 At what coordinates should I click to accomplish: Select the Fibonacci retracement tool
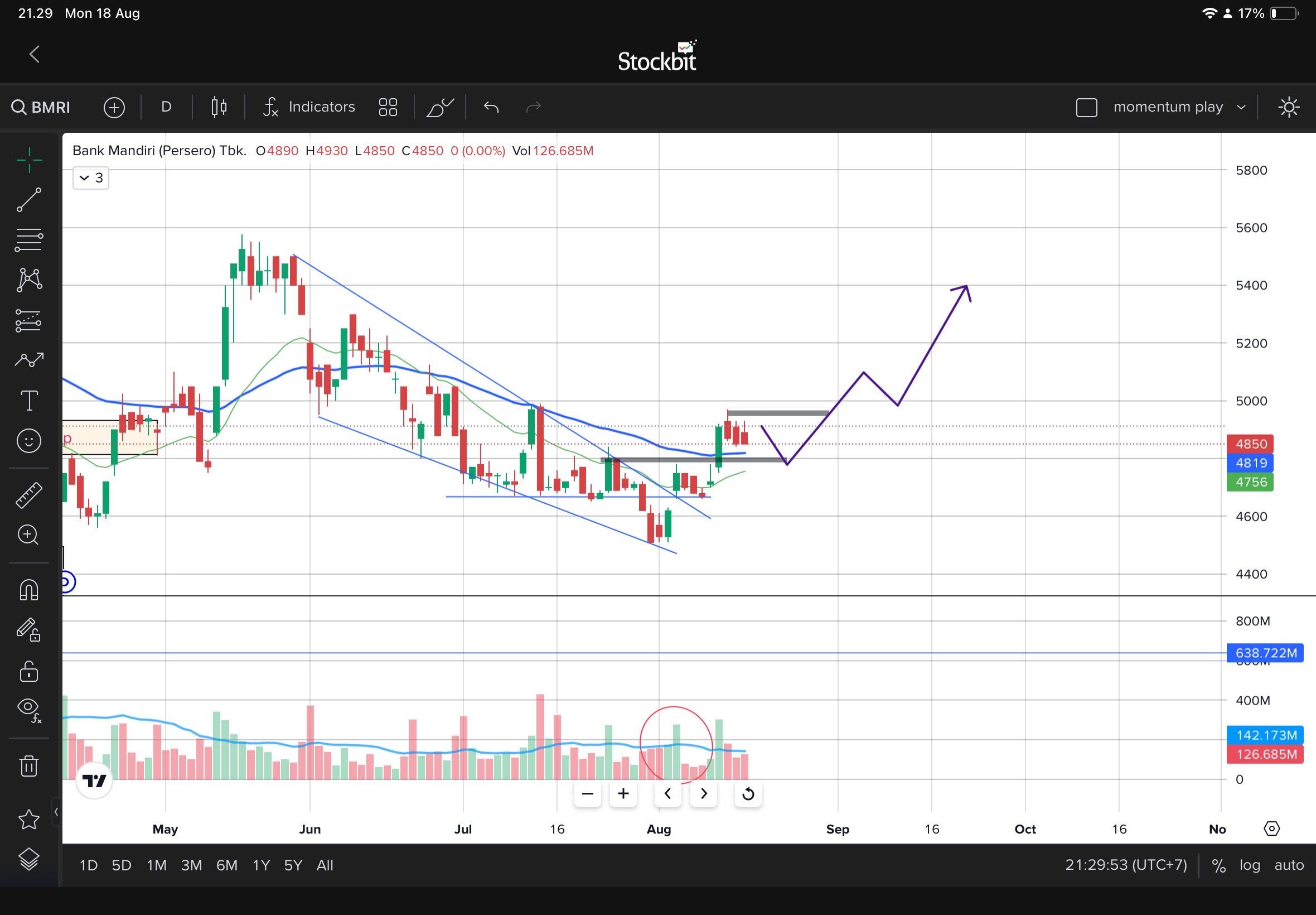tap(28, 240)
